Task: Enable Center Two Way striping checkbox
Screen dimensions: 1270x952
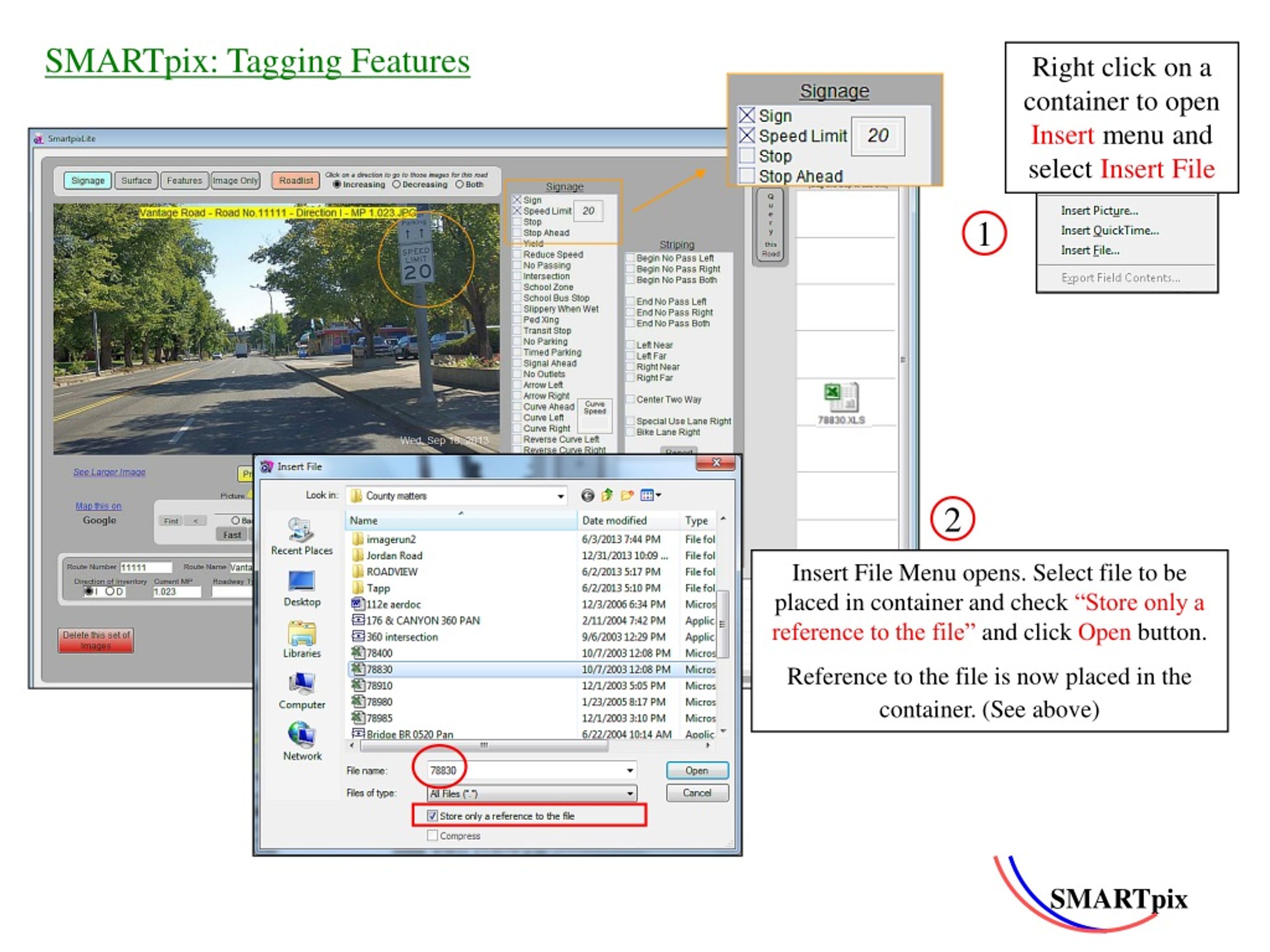Action: (x=631, y=399)
